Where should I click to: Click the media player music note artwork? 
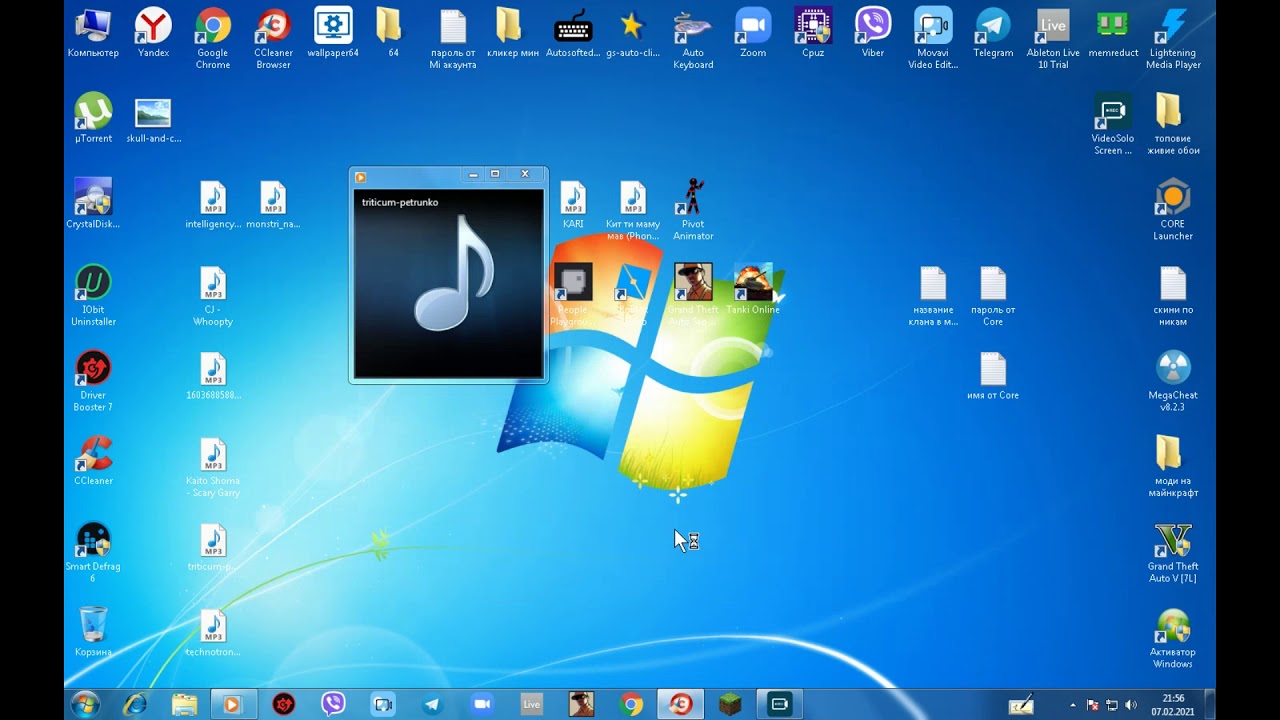[455, 273]
